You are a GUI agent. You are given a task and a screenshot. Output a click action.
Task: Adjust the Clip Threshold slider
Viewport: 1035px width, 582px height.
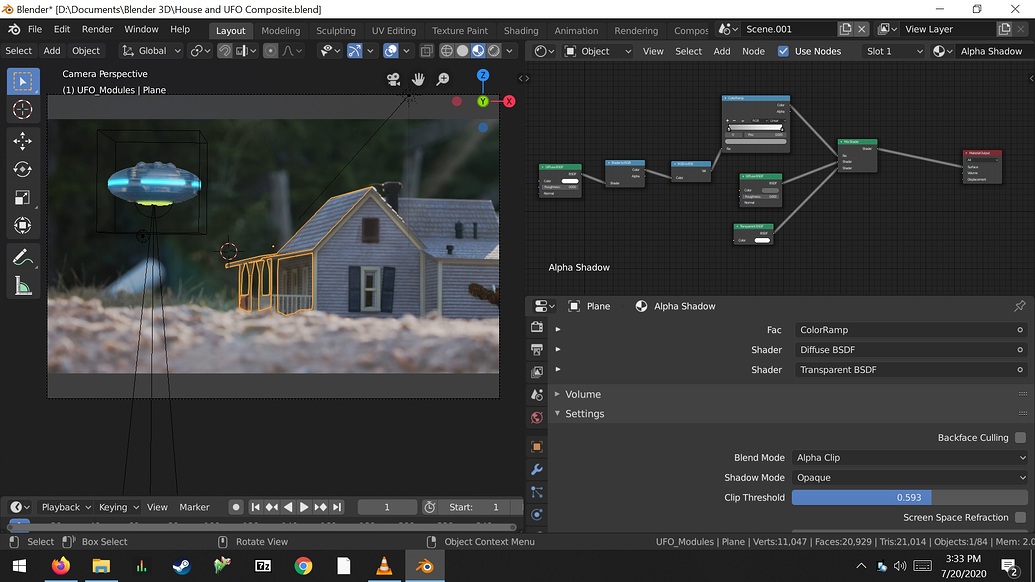910,498
